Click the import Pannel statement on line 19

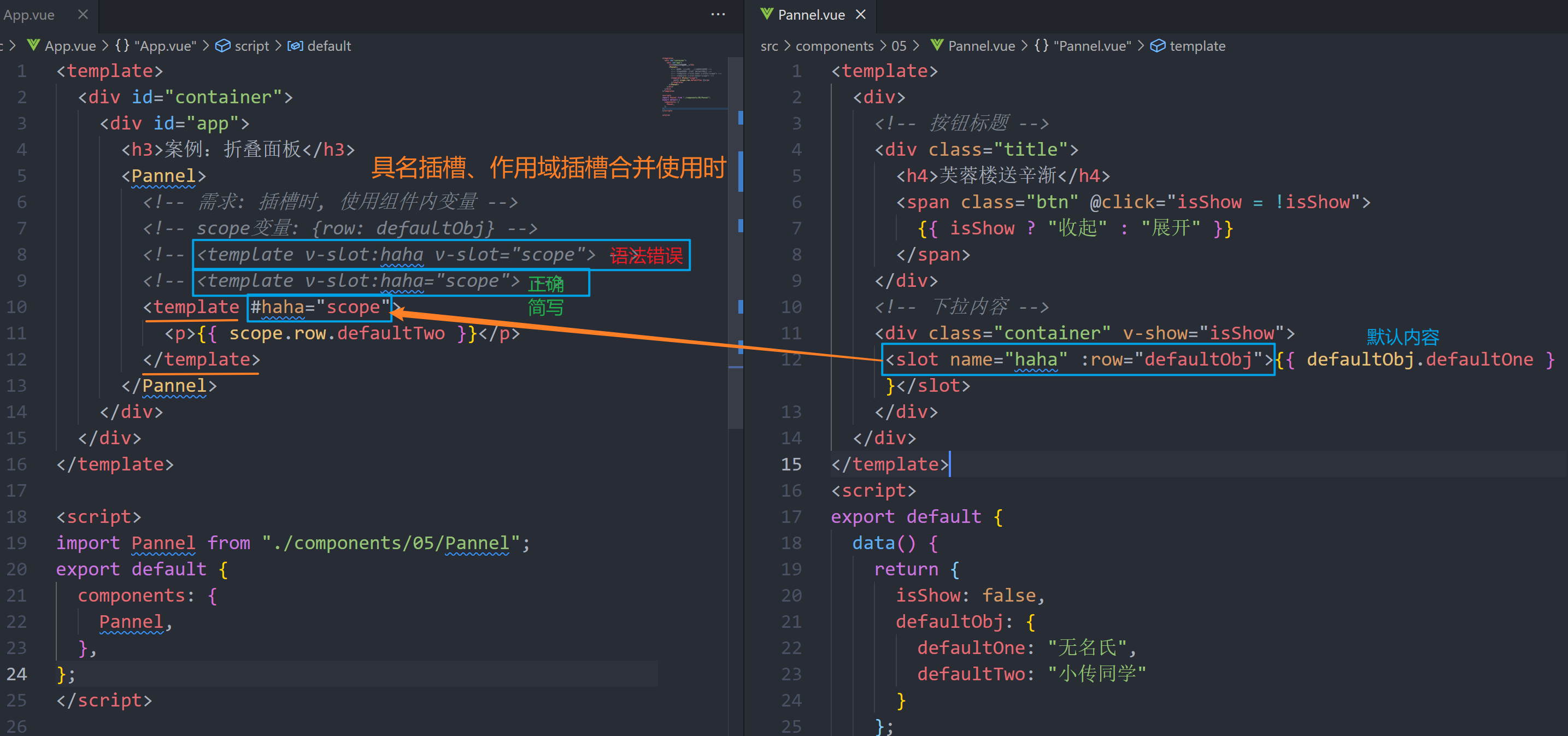[293, 543]
